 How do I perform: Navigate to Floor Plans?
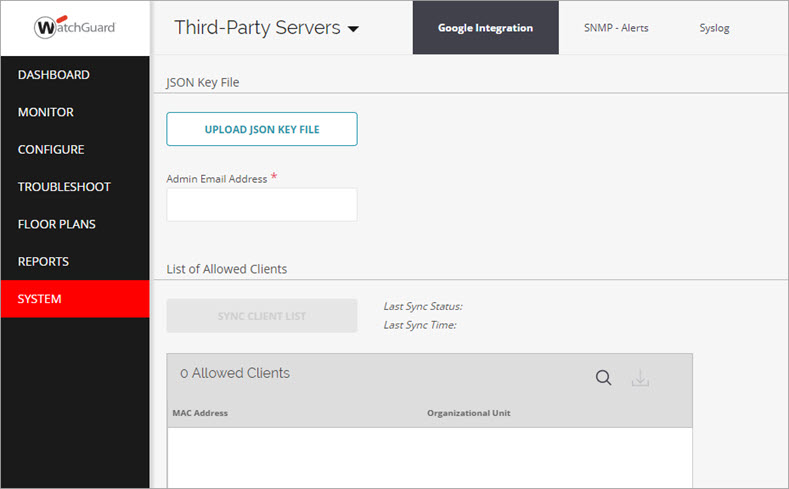click(57, 224)
